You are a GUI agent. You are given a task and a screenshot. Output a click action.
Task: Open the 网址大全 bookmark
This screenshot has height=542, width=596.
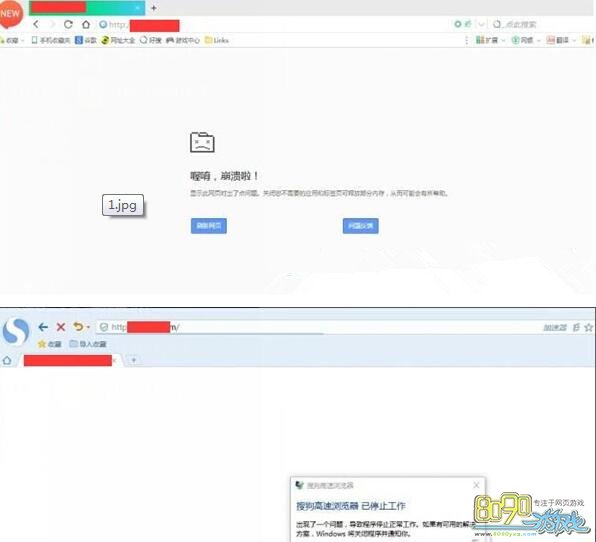118,40
